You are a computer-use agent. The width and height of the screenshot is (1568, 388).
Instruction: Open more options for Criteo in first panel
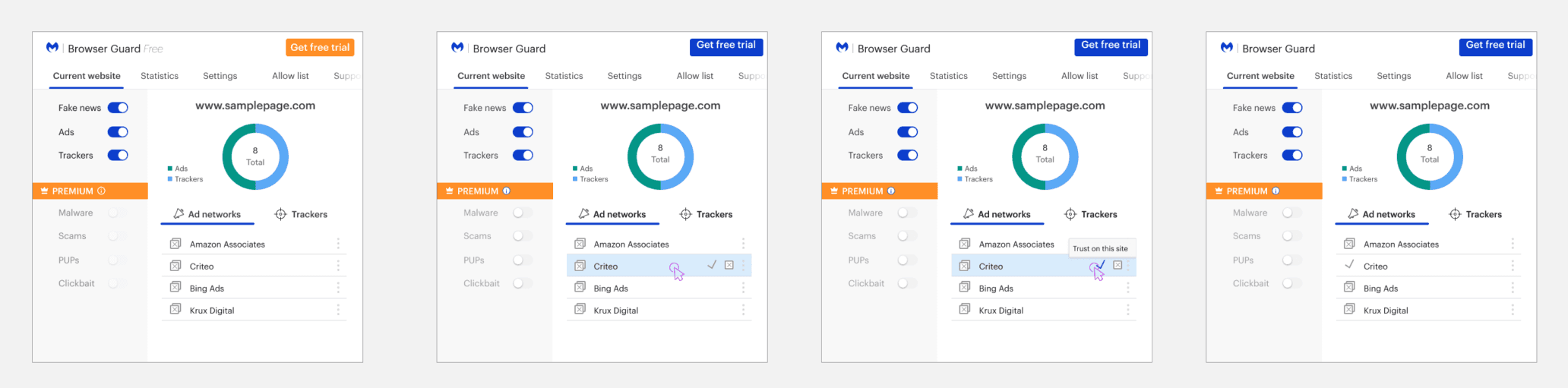coord(338,266)
